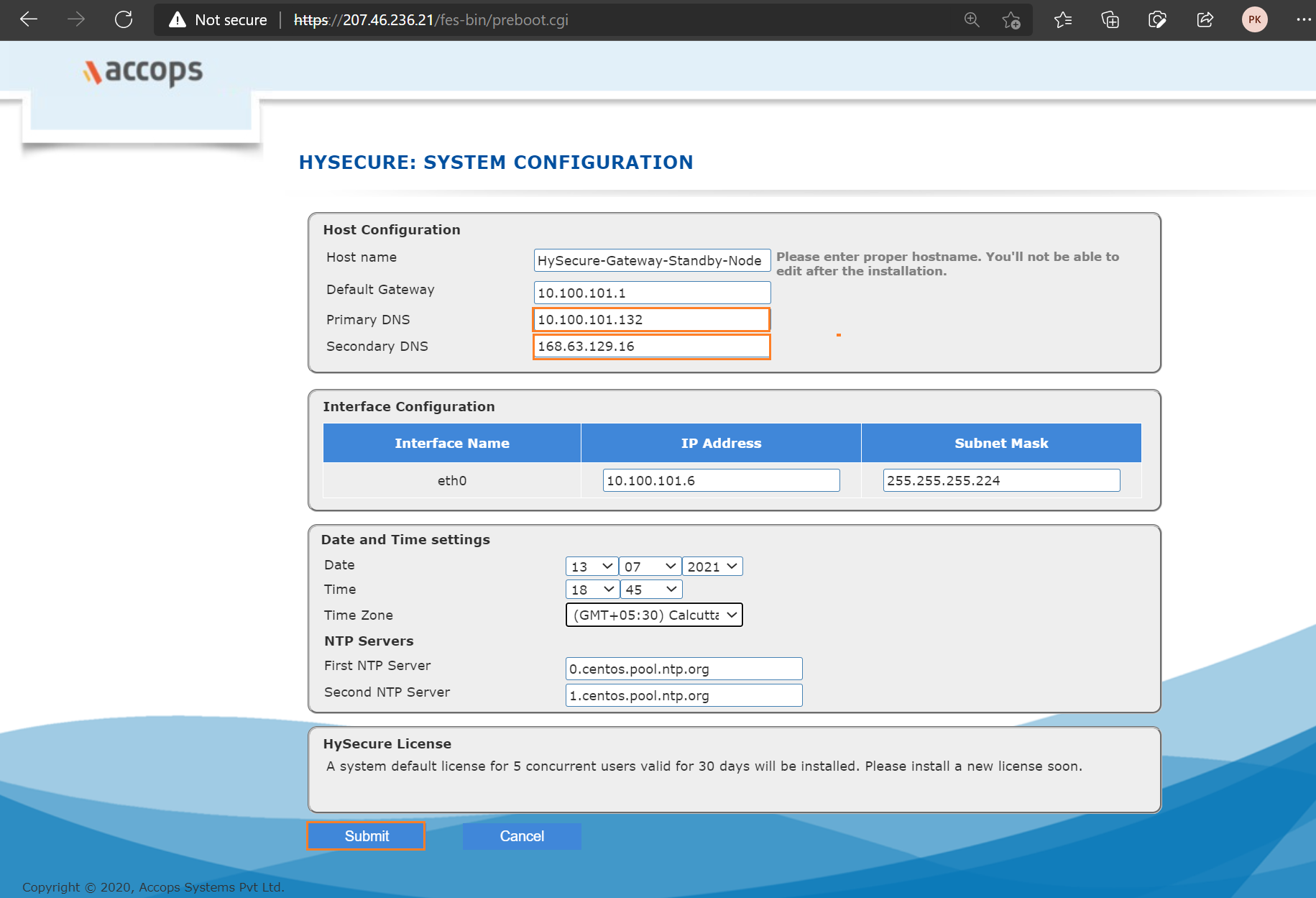Edit the Host name field
Screen dimensions: 1316x898
click(x=652, y=260)
